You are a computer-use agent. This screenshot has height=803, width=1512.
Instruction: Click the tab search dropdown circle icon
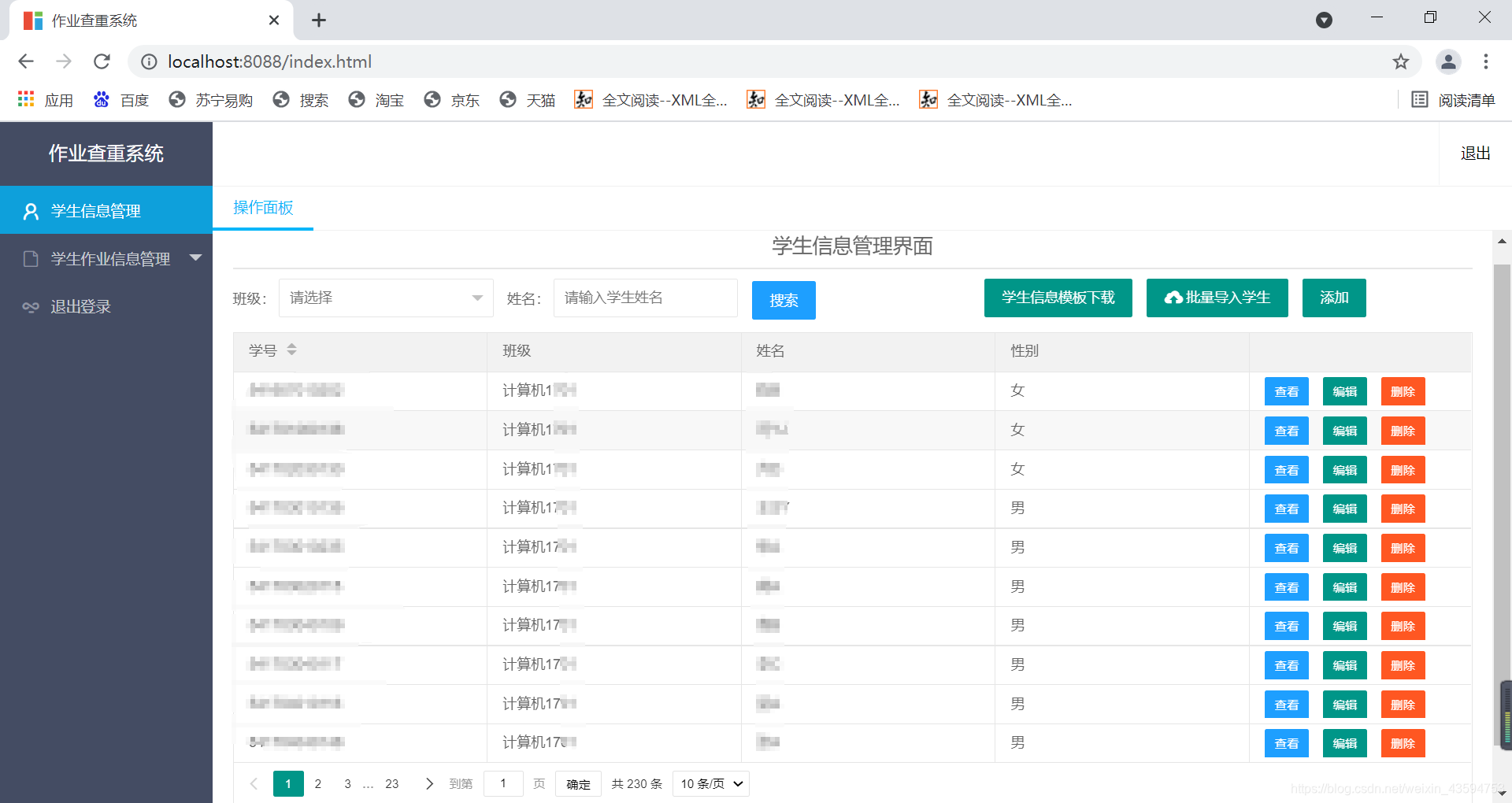click(x=1325, y=20)
